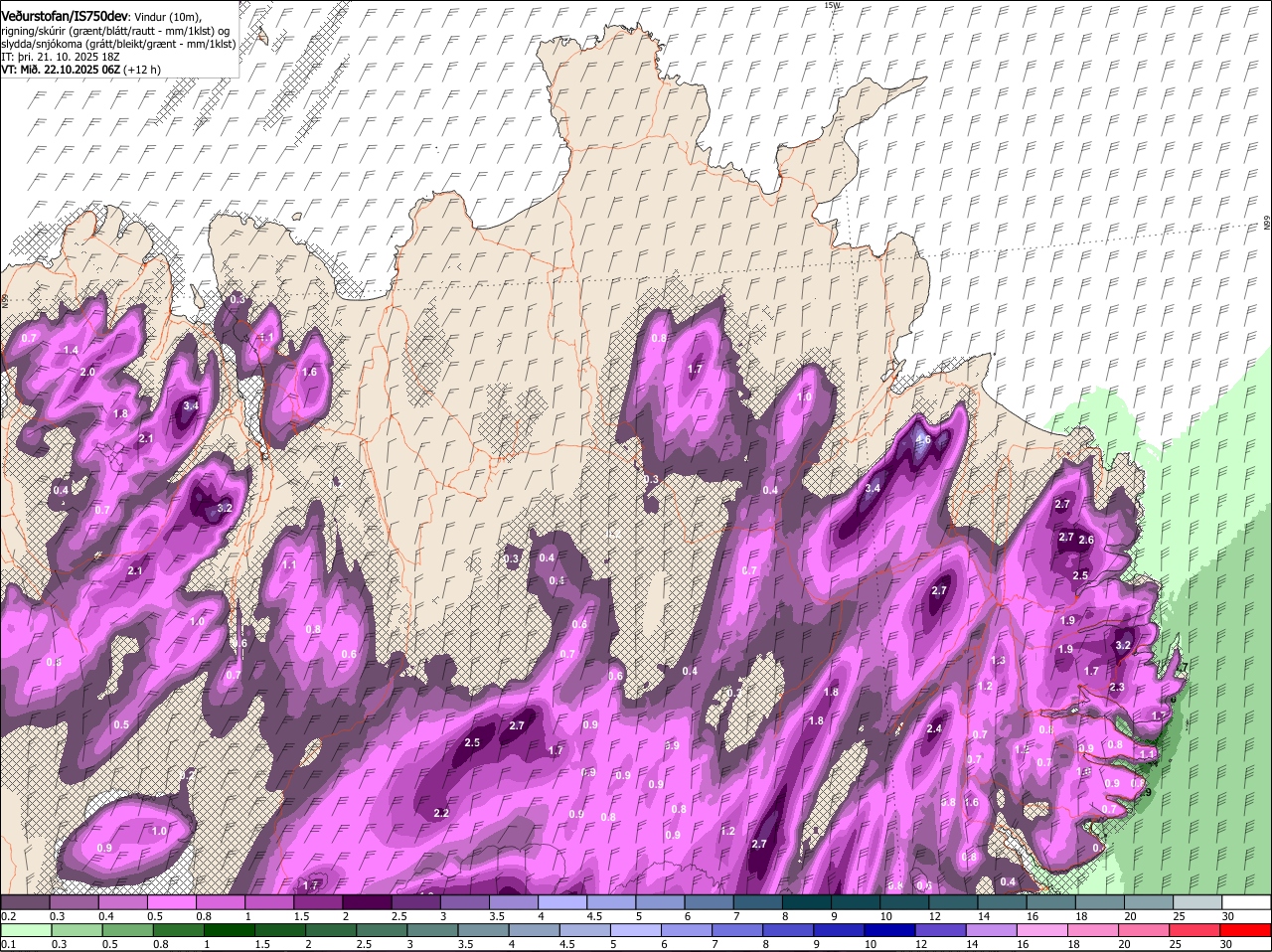Viewport: 1272px width, 952px height.
Task: Pick upper legend swatch between 0.5 and 0.8
Action: tap(171, 902)
